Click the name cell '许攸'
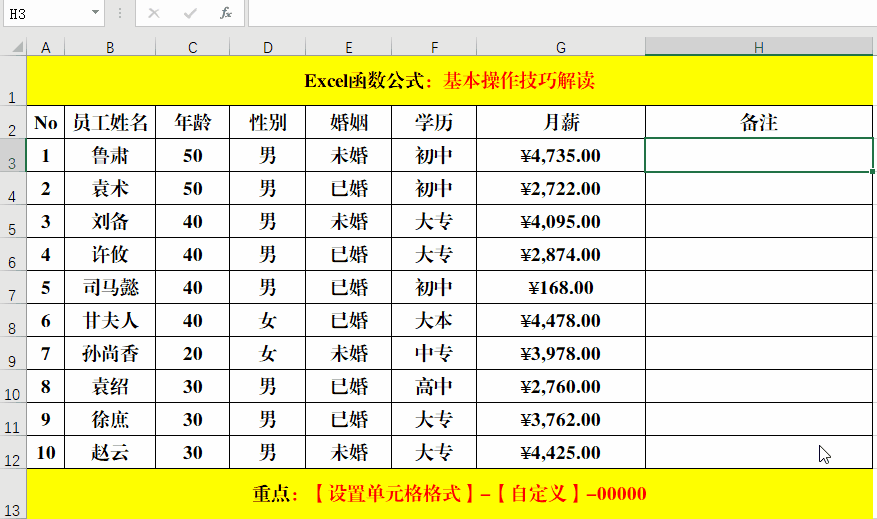This screenshot has width=877, height=519. [x=110, y=254]
